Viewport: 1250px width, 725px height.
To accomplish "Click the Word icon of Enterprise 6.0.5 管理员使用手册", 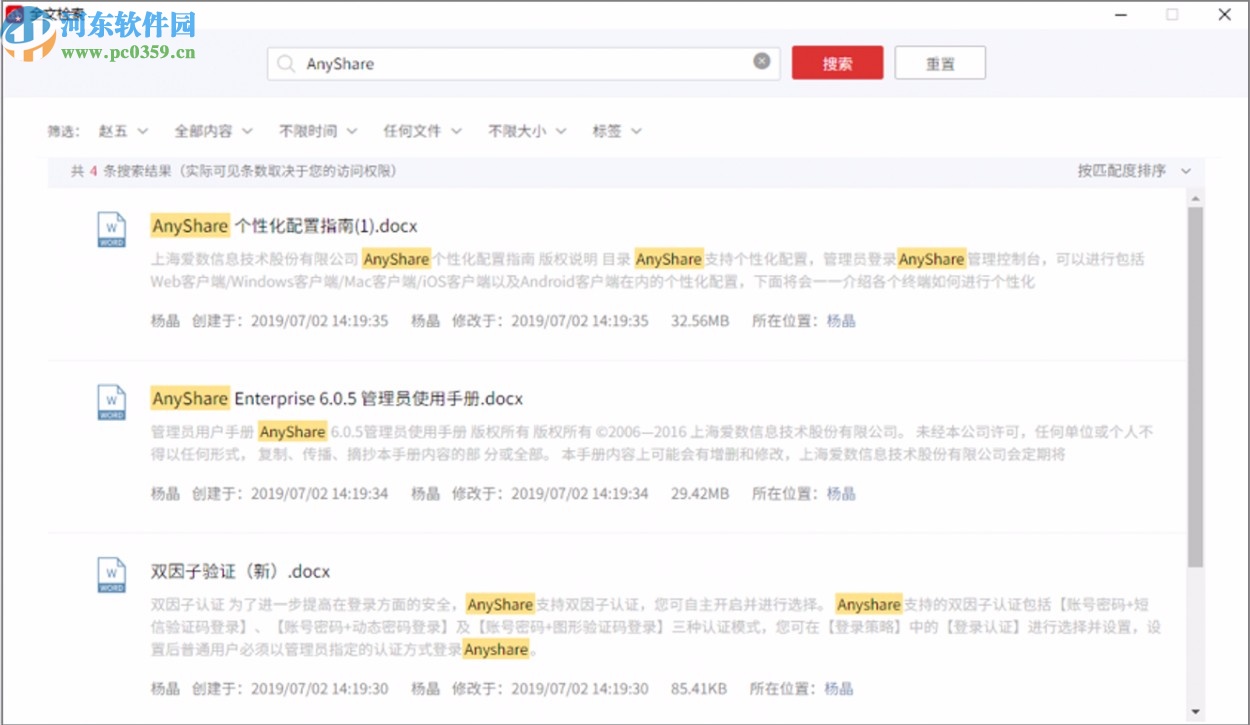I will pyautogui.click(x=110, y=402).
